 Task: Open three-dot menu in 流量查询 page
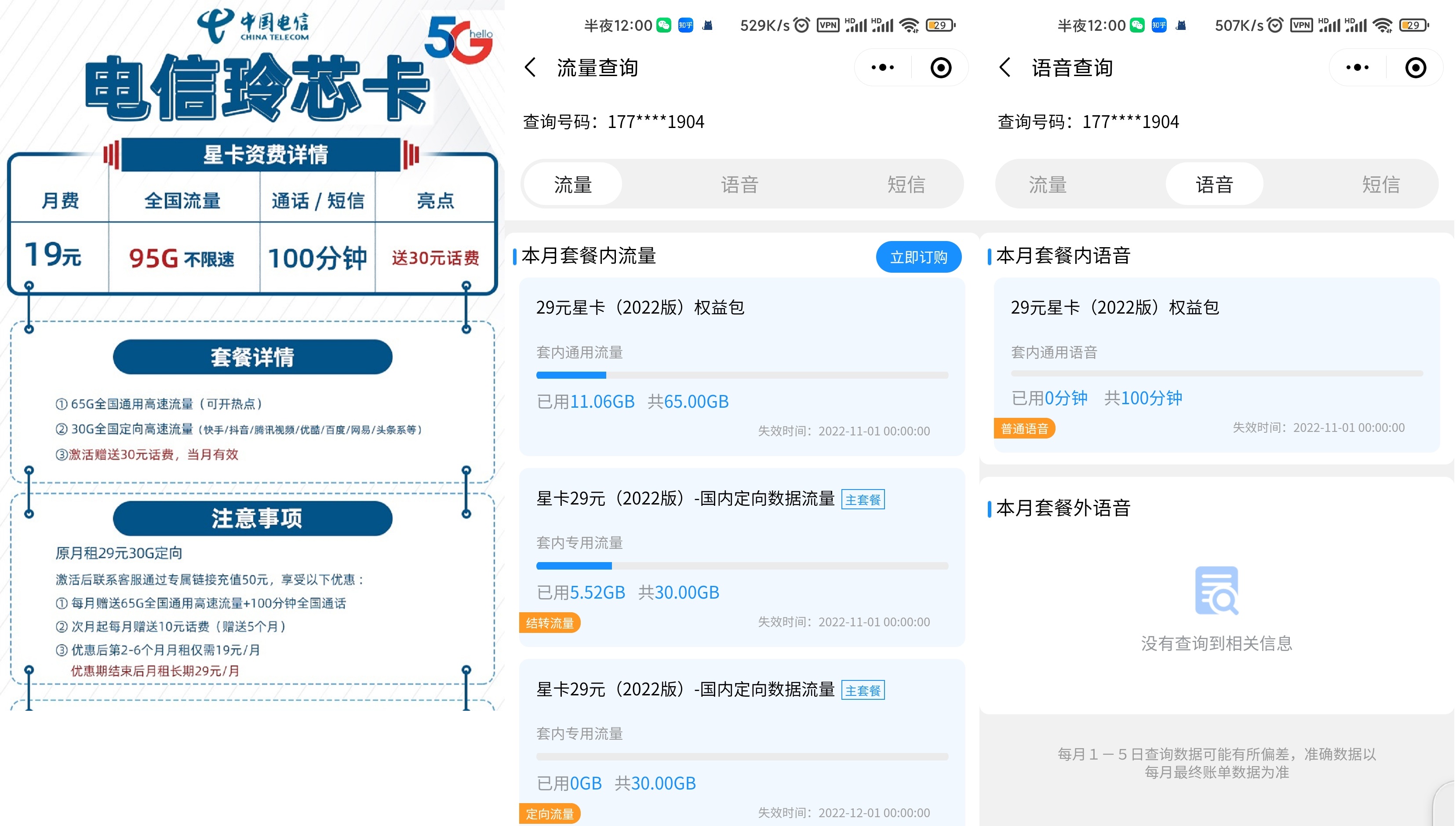(x=882, y=67)
